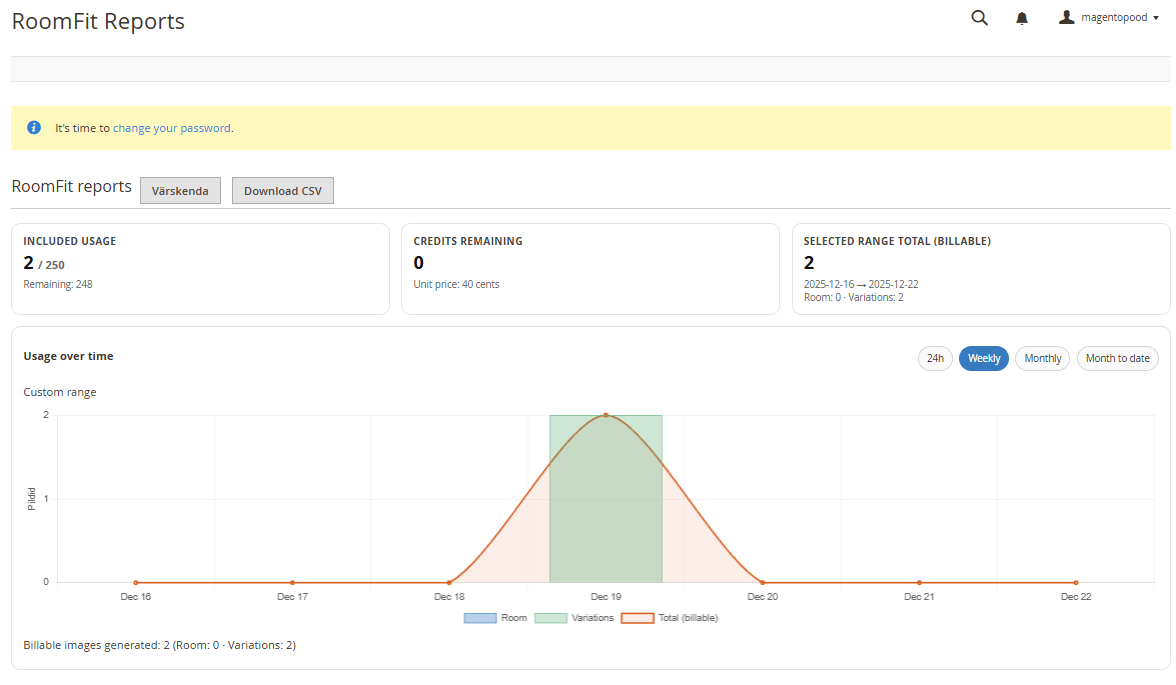The height and width of the screenshot is (685, 1176).
Task: Click the Remaining: 248 text
Action: click(x=58, y=284)
